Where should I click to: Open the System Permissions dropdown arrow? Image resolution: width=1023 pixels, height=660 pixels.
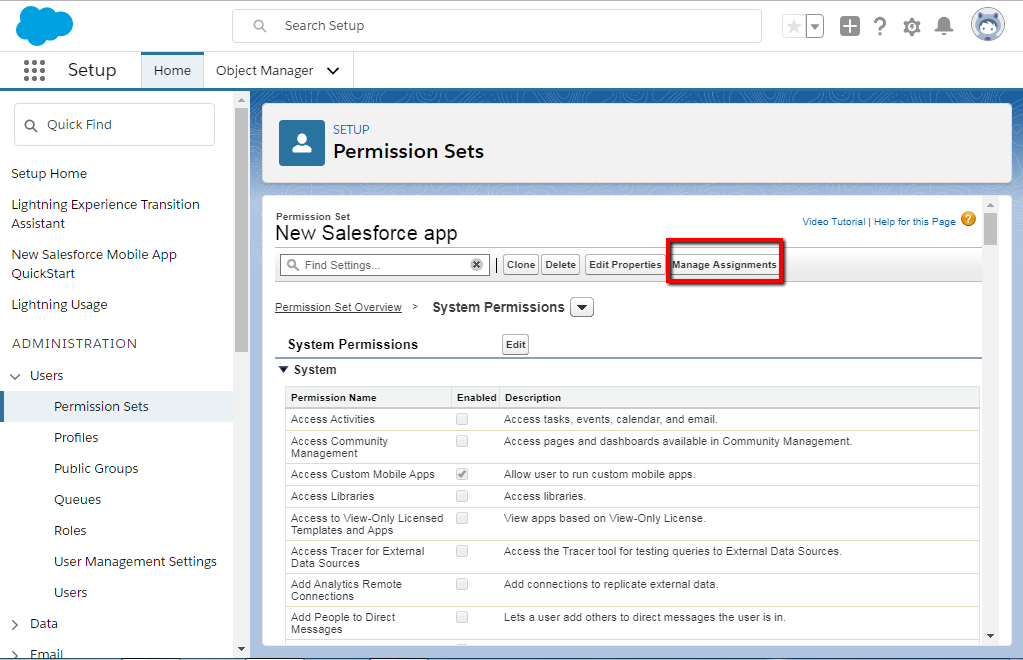pyautogui.click(x=582, y=307)
